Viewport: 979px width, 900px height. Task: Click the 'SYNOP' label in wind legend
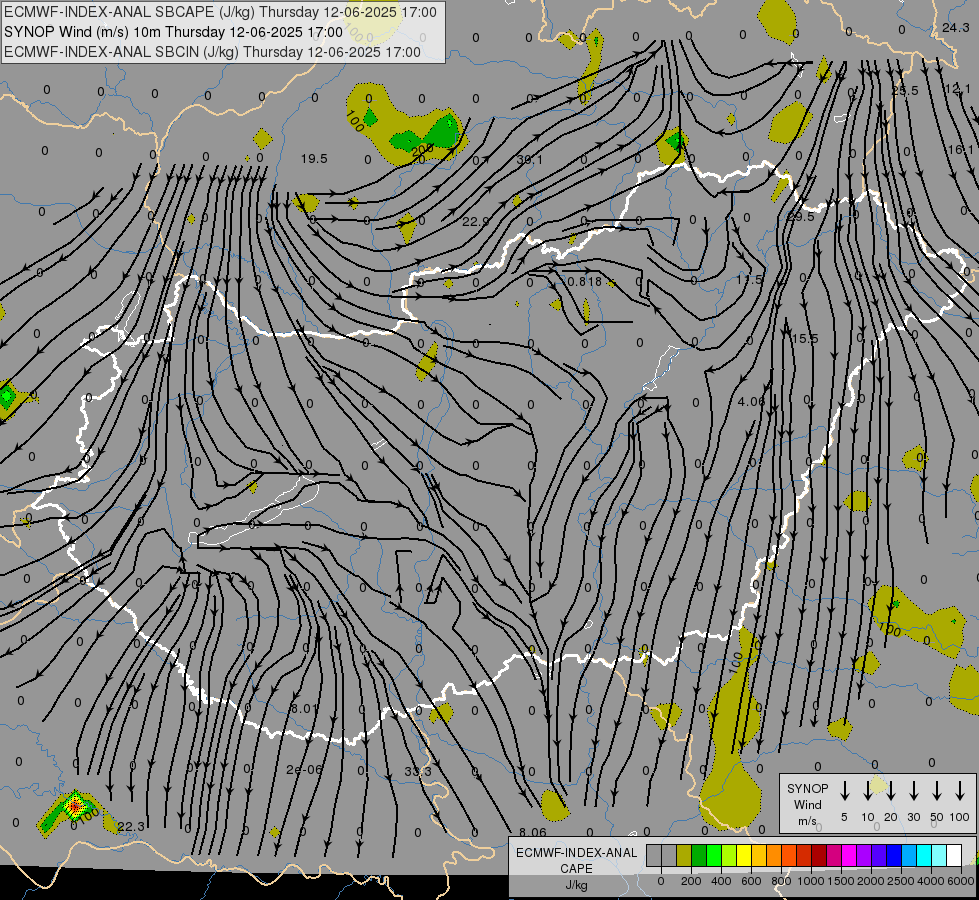point(807,788)
